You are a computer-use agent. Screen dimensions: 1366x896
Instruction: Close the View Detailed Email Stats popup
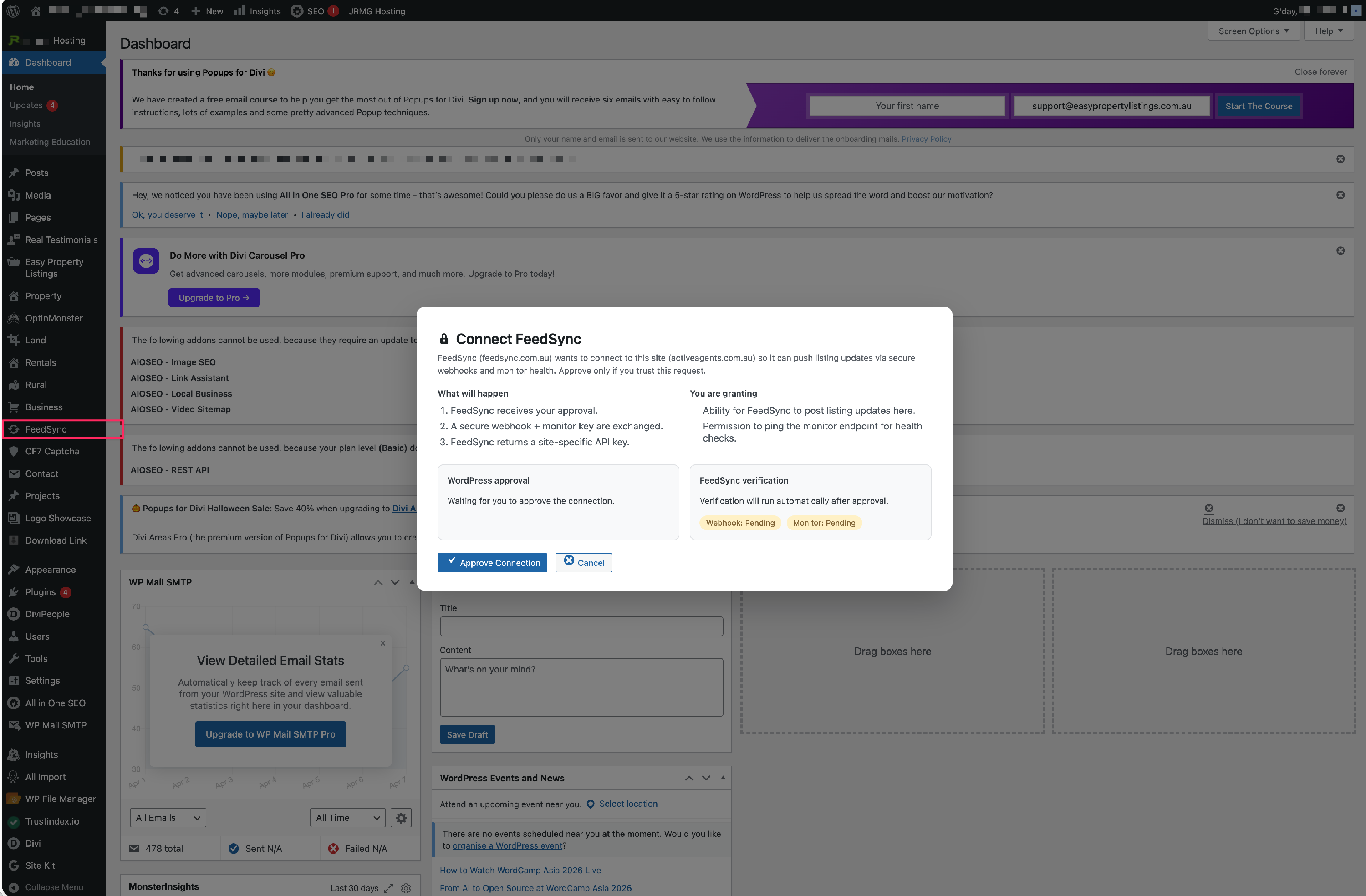point(383,643)
